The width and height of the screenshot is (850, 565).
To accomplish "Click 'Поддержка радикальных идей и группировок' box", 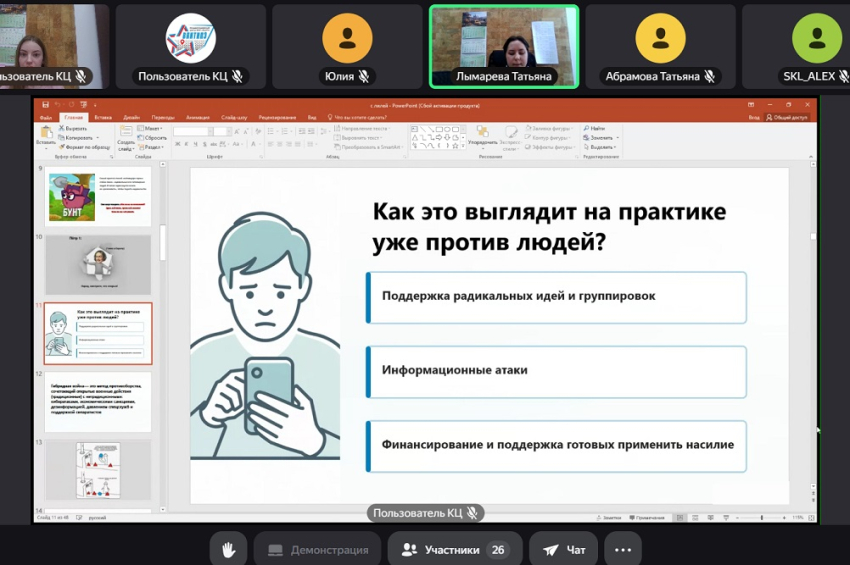I will [x=556, y=298].
